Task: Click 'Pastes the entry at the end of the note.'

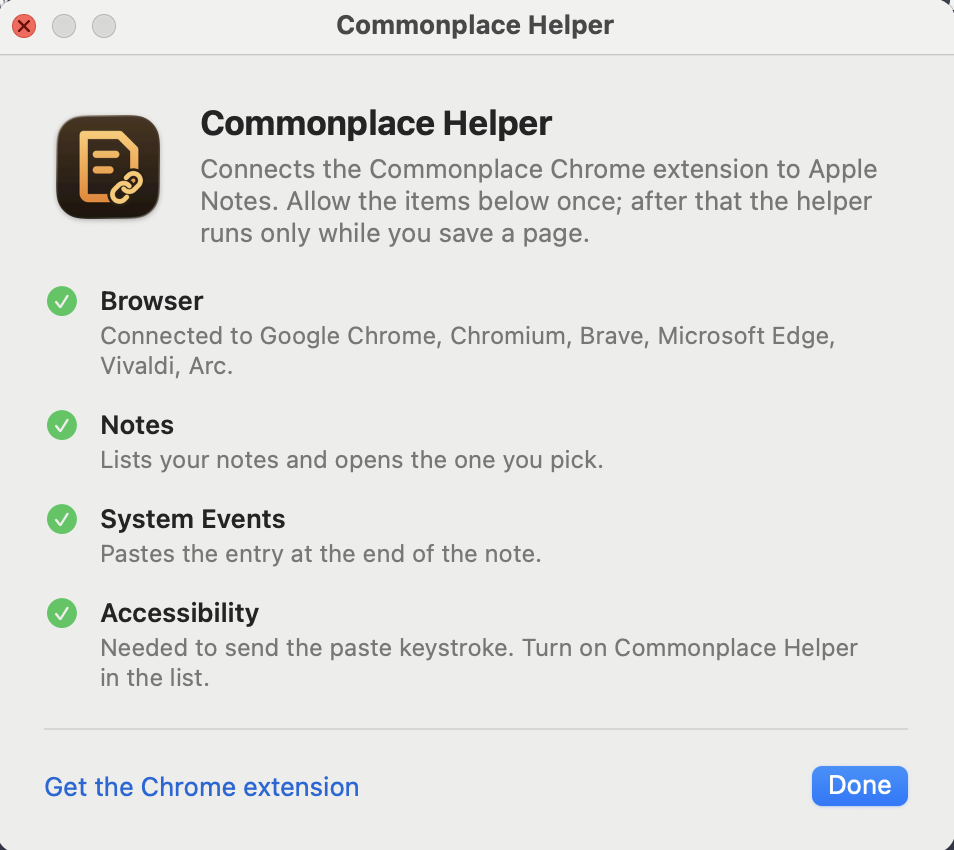Action: pyautogui.click(x=321, y=554)
